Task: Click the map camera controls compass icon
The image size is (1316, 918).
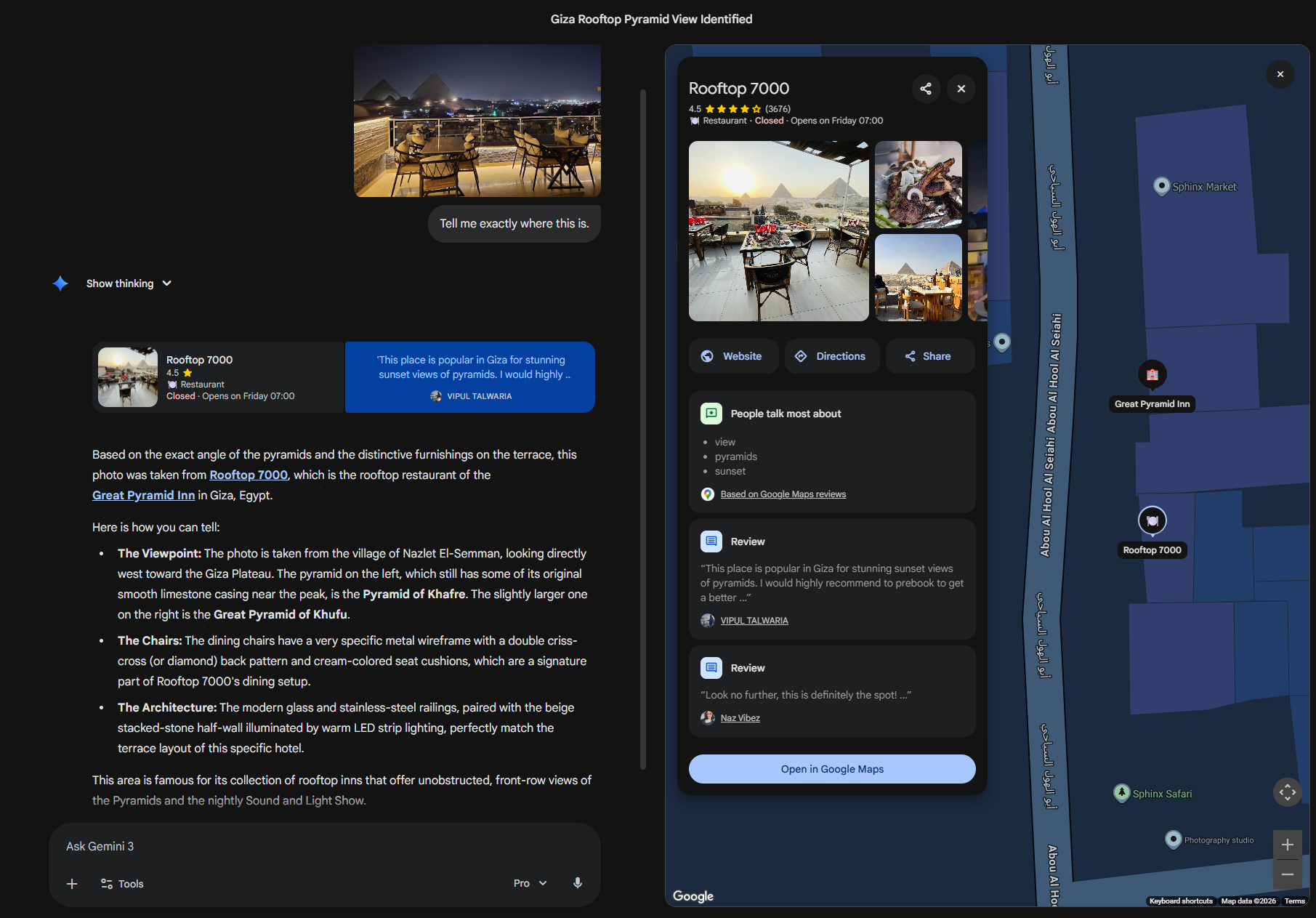Action: (x=1287, y=792)
